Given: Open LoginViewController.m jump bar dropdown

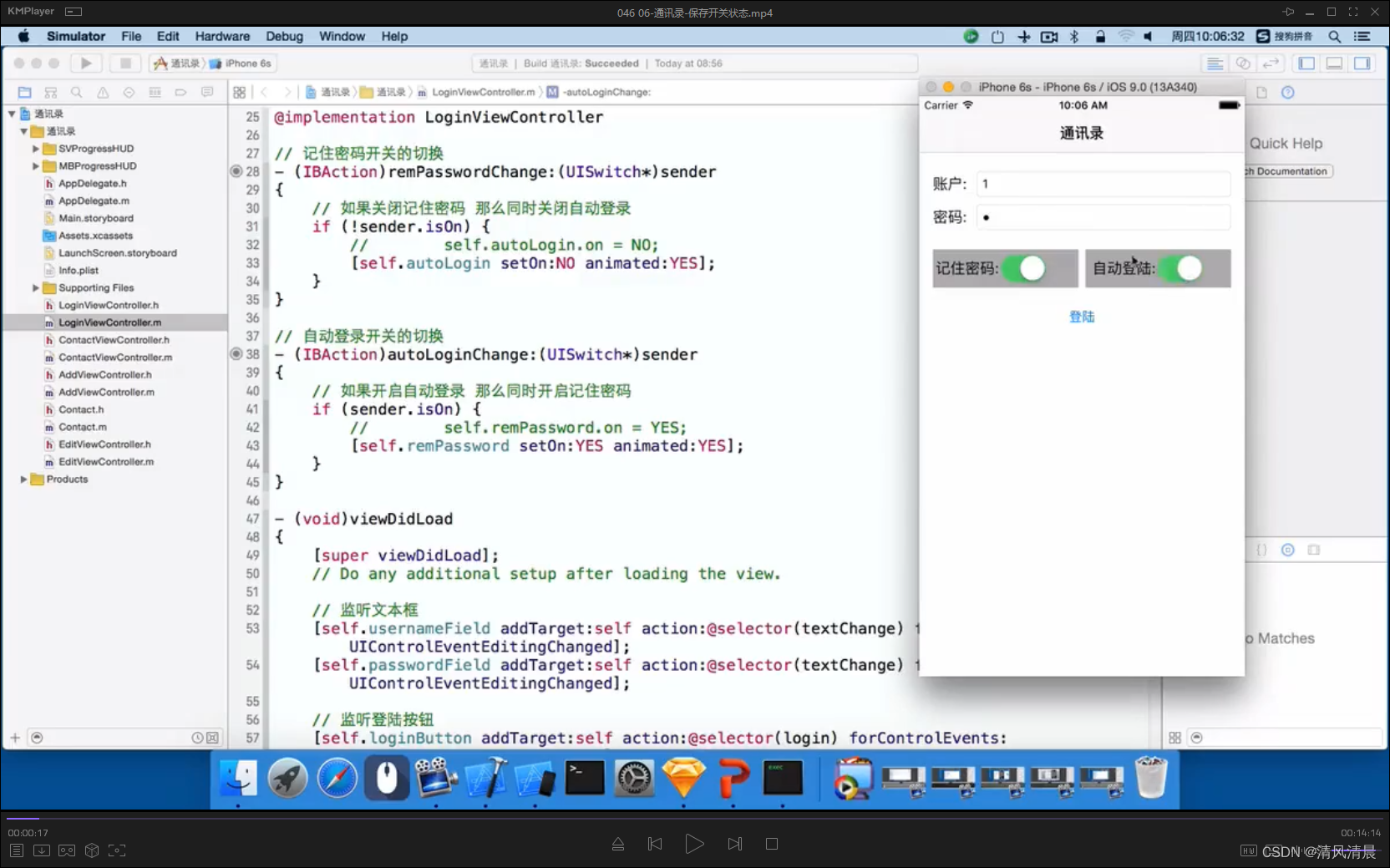Looking at the screenshot, I should coord(476,92).
